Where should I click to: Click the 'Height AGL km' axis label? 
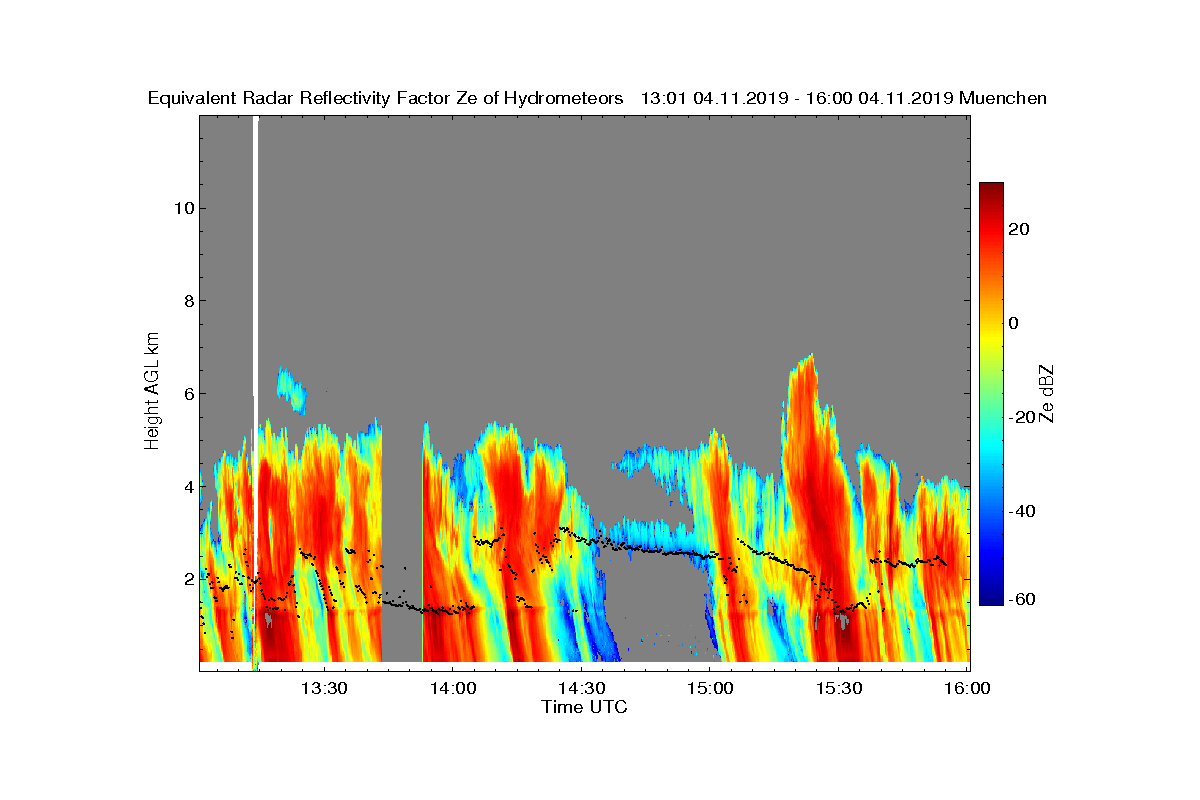[x=152, y=390]
